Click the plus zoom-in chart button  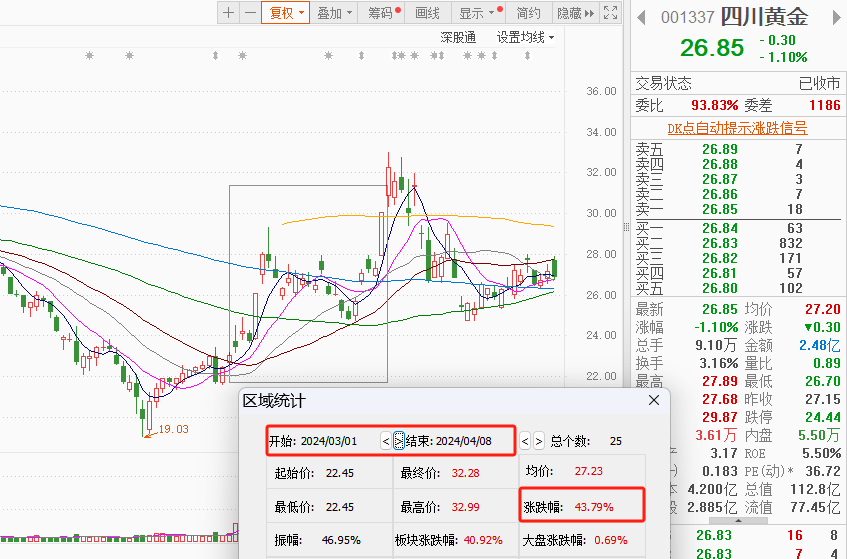click(229, 13)
